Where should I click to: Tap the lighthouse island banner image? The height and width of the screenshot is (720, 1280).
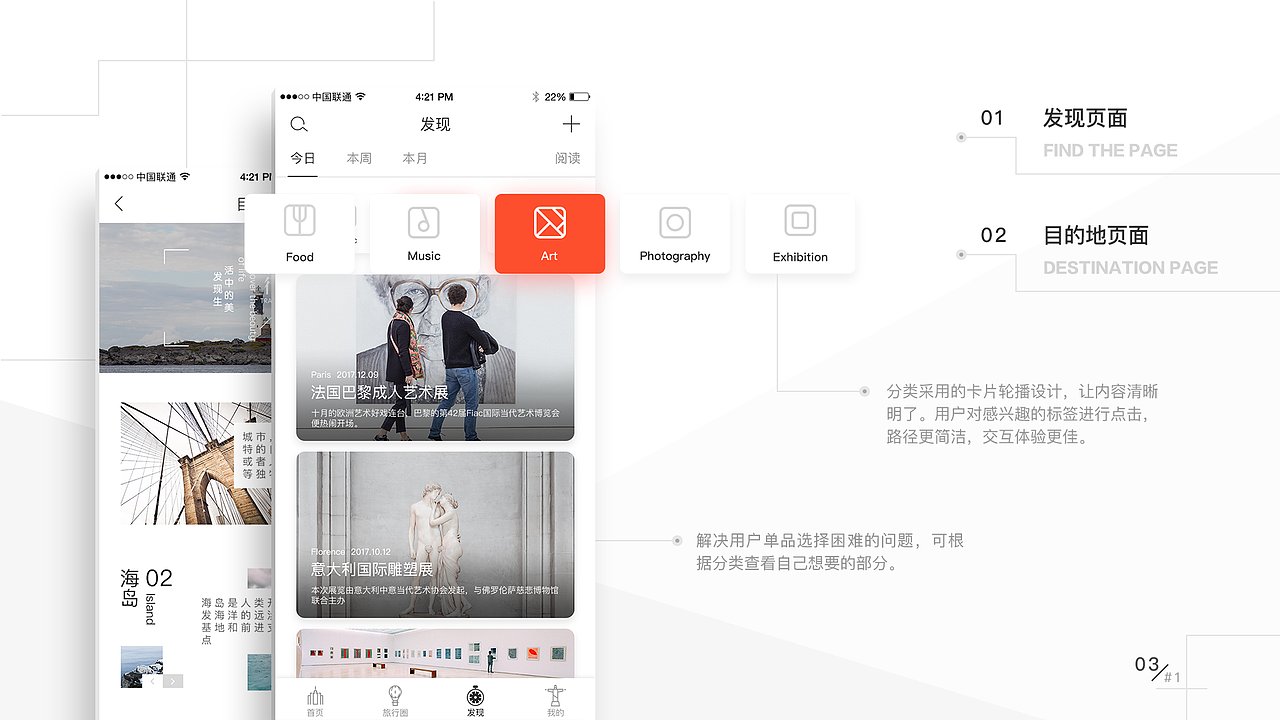coord(186,298)
